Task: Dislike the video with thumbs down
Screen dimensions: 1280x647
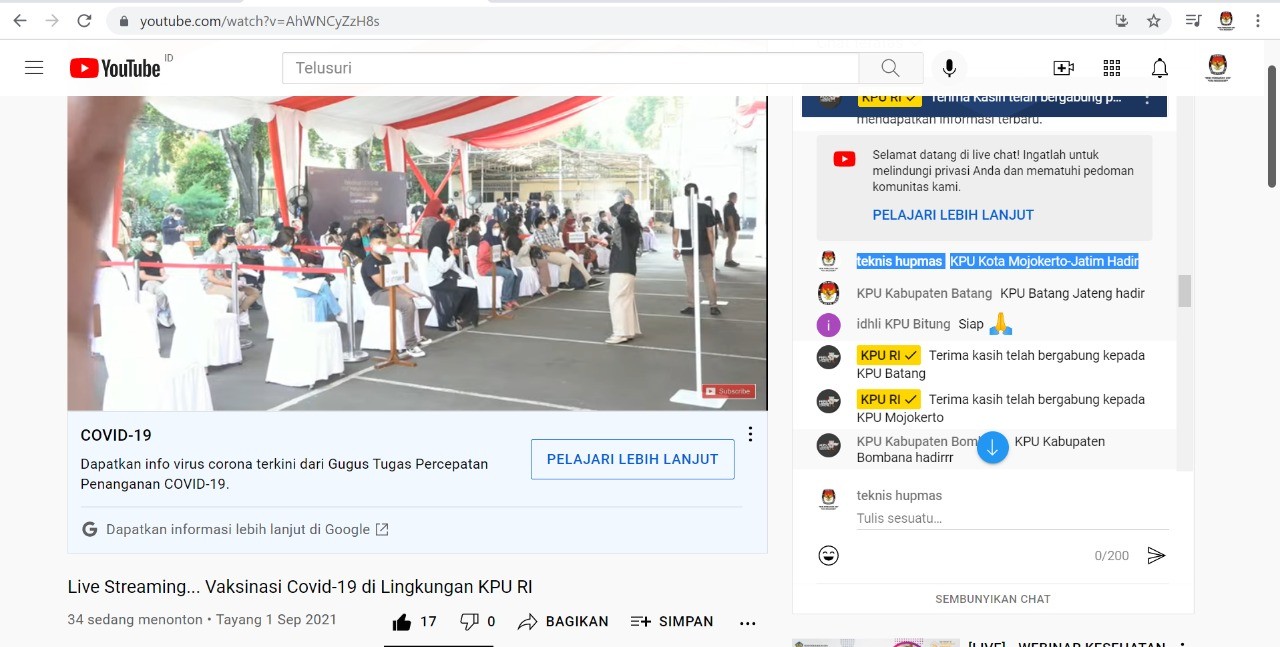Action: tap(469, 622)
